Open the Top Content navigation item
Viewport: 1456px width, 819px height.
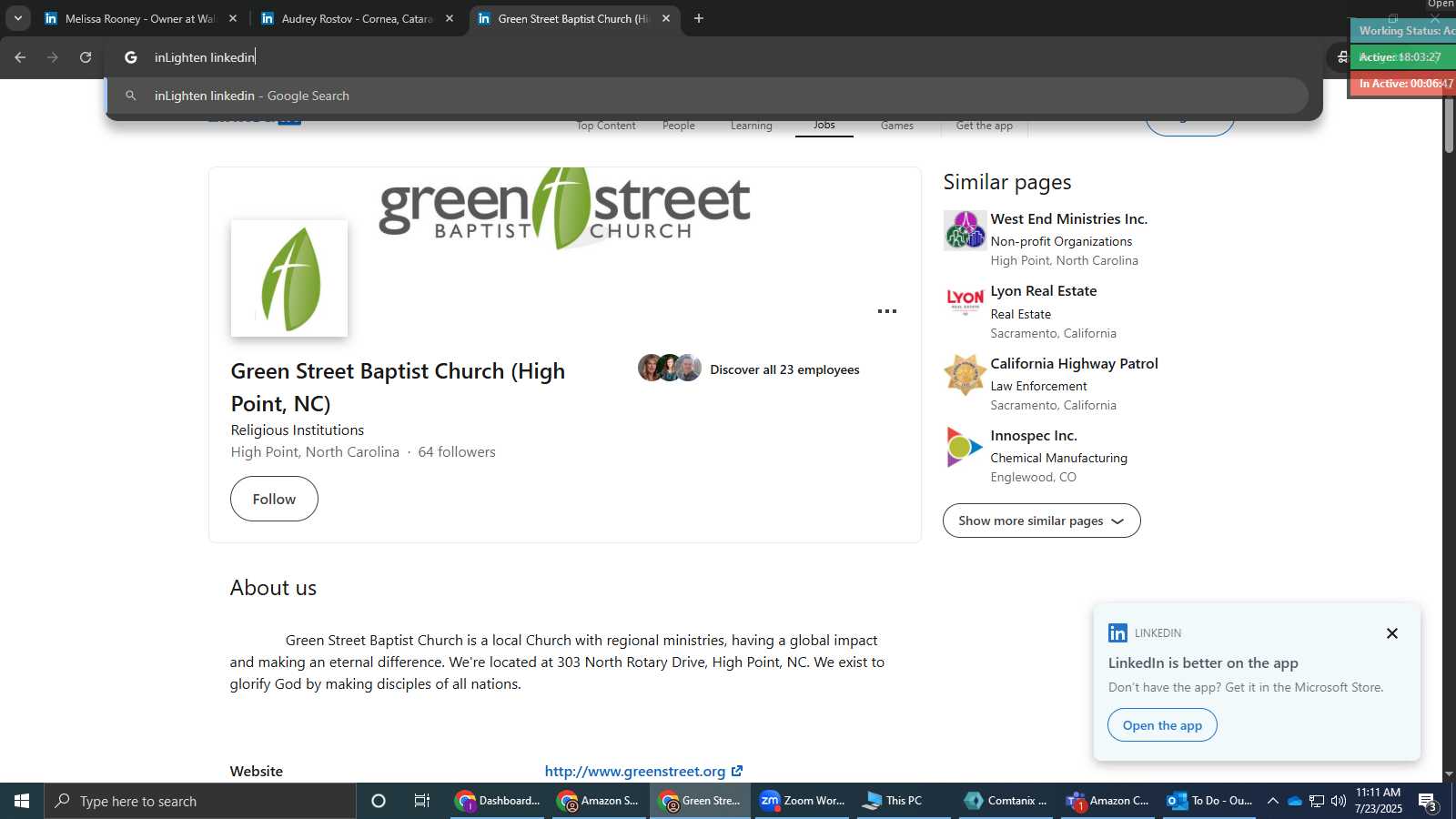(x=606, y=126)
